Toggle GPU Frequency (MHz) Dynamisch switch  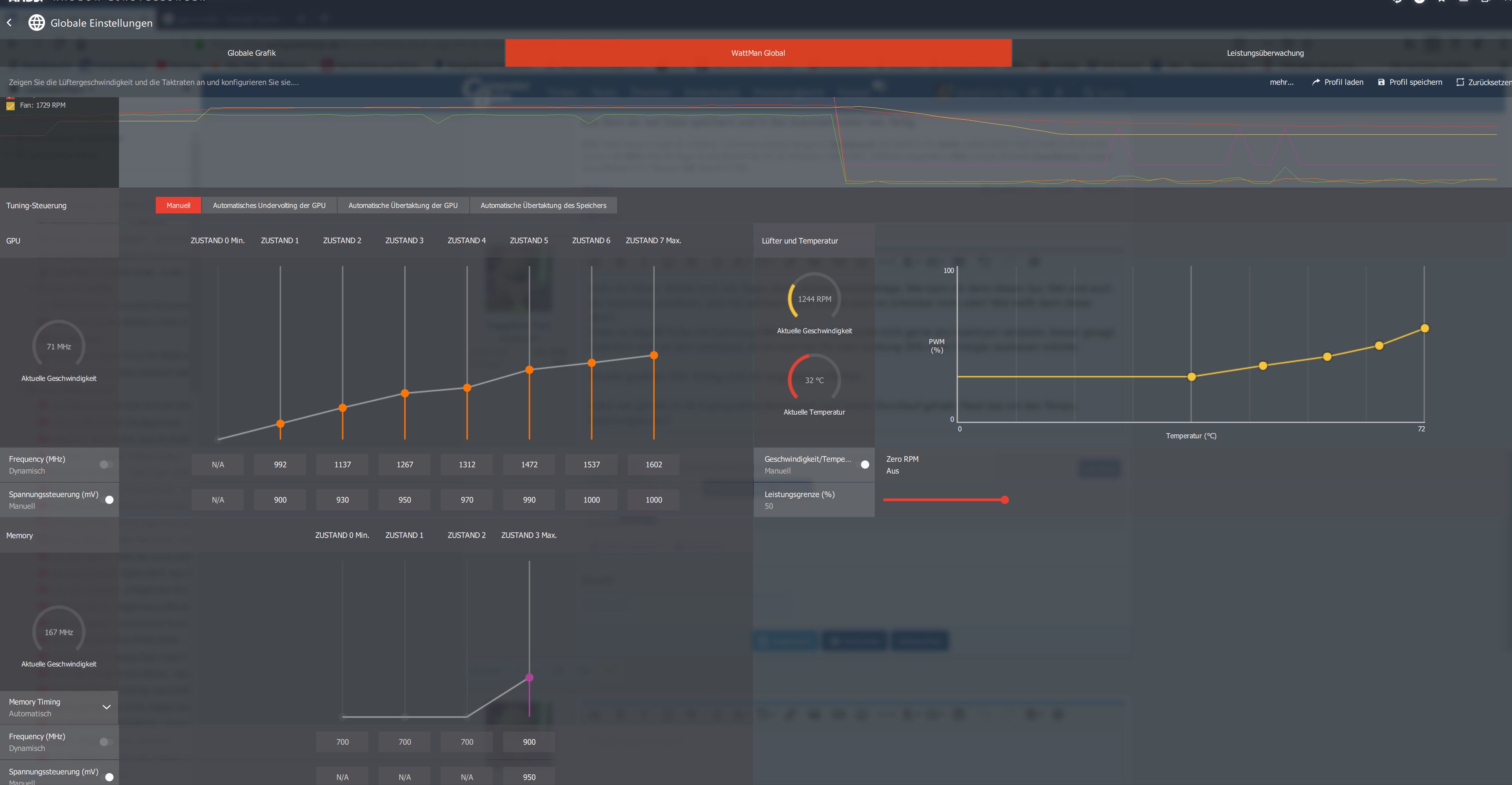click(106, 464)
